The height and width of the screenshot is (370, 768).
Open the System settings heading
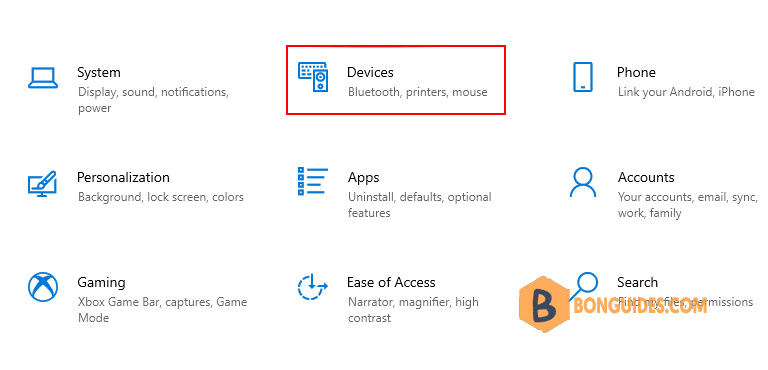click(x=99, y=73)
